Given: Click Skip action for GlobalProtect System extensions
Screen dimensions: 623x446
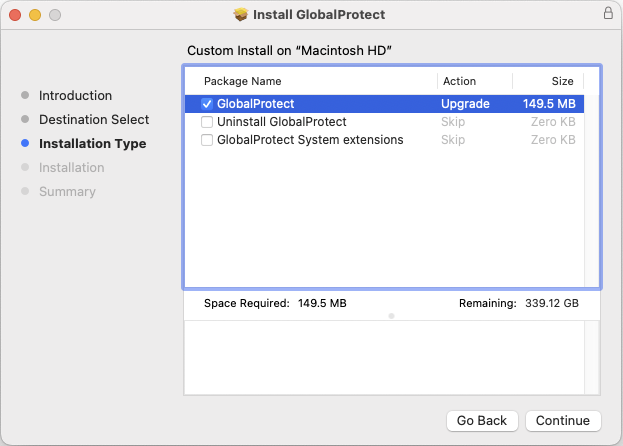Looking at the screenshot, I should (453, 140).
